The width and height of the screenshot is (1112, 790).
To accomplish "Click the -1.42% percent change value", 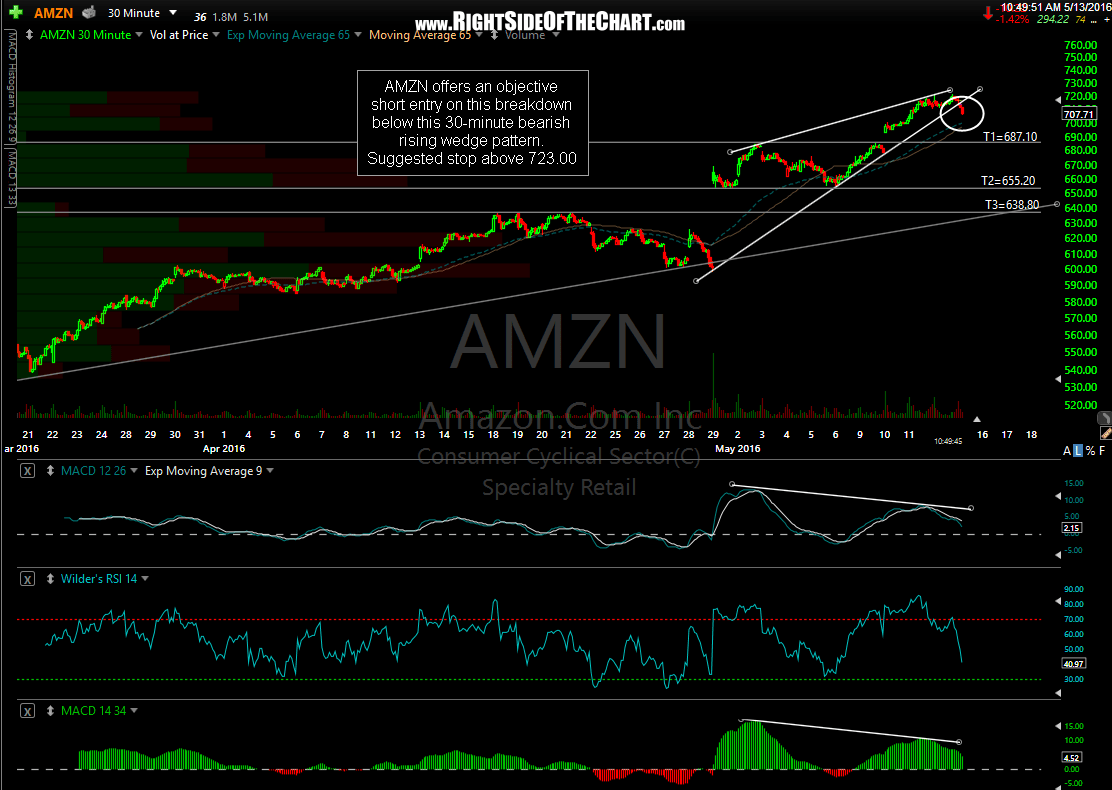I will tap(1012, 19).
